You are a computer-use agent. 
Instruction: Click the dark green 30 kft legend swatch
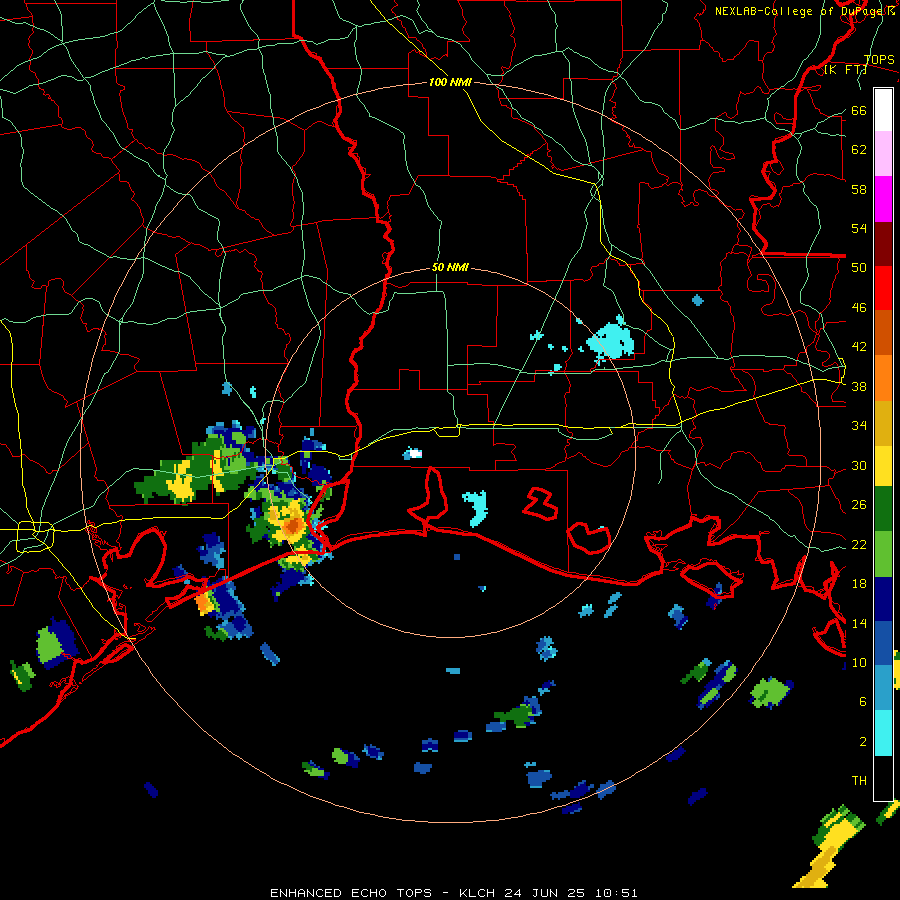click(x=883, y=509)
